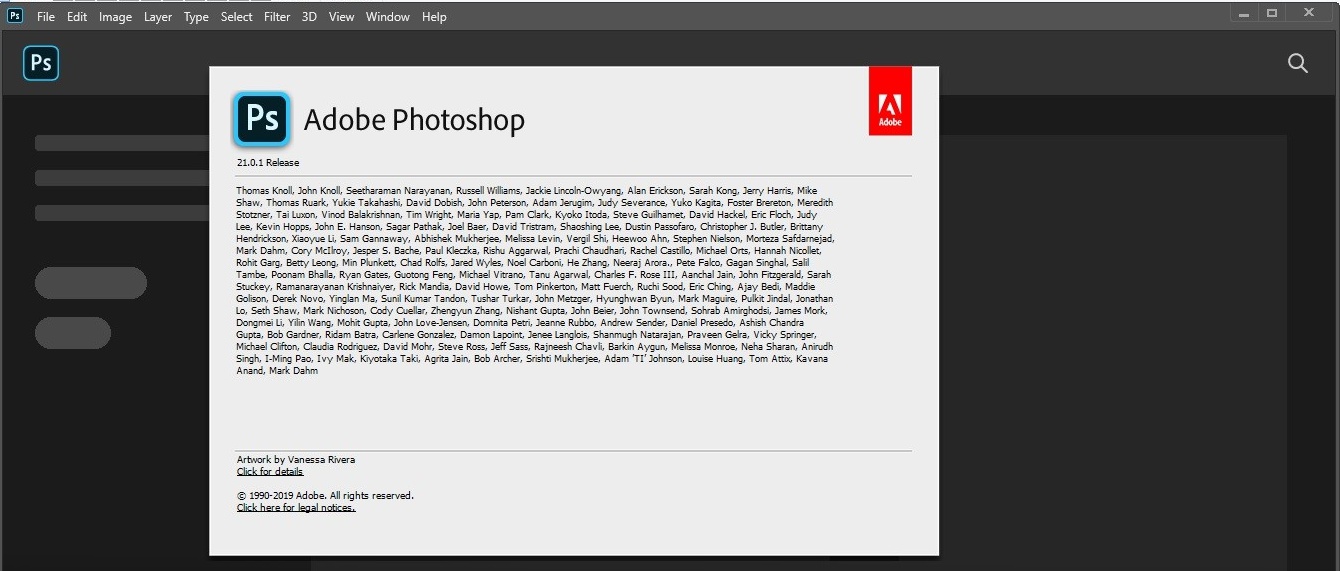Click 'Click here for legal notices' link
Image resolution: width=1340 pixels, height=571 pixels.
click(296, 508)
